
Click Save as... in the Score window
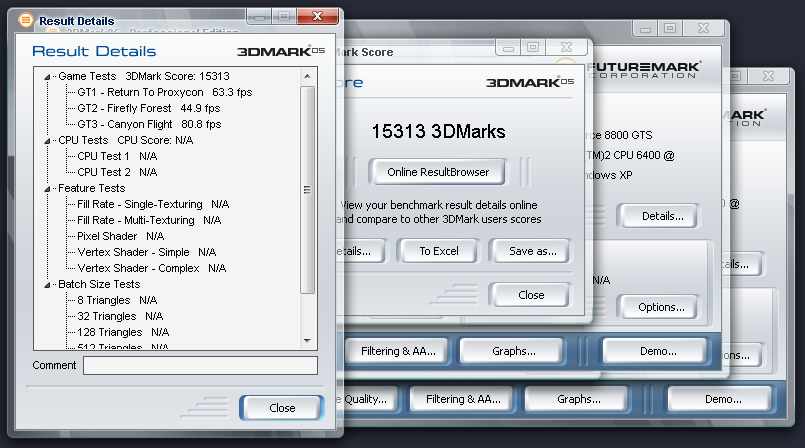(x=532, y=251)
